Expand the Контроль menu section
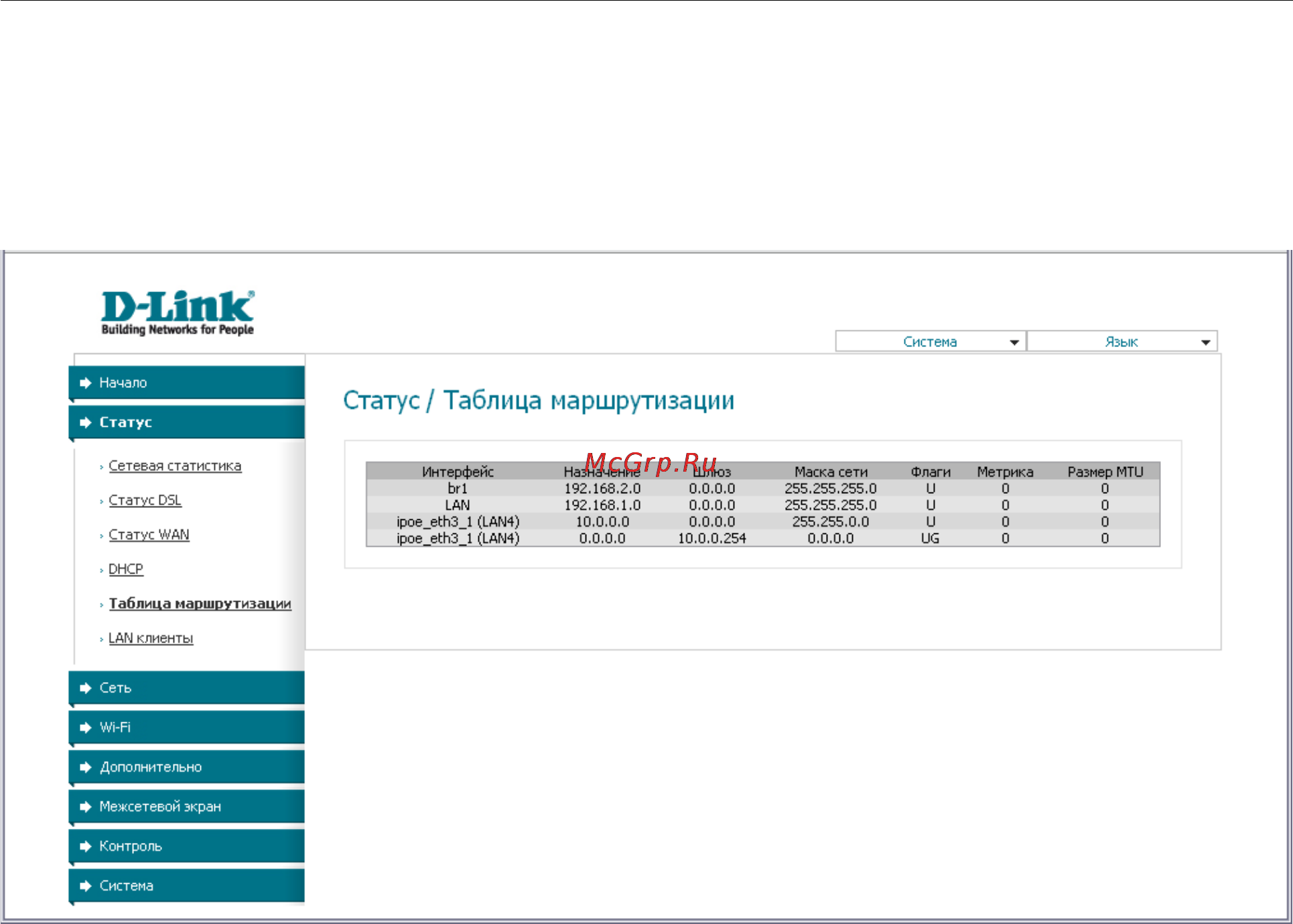This screenshot has height=924, width=1293. coord(187,846)
